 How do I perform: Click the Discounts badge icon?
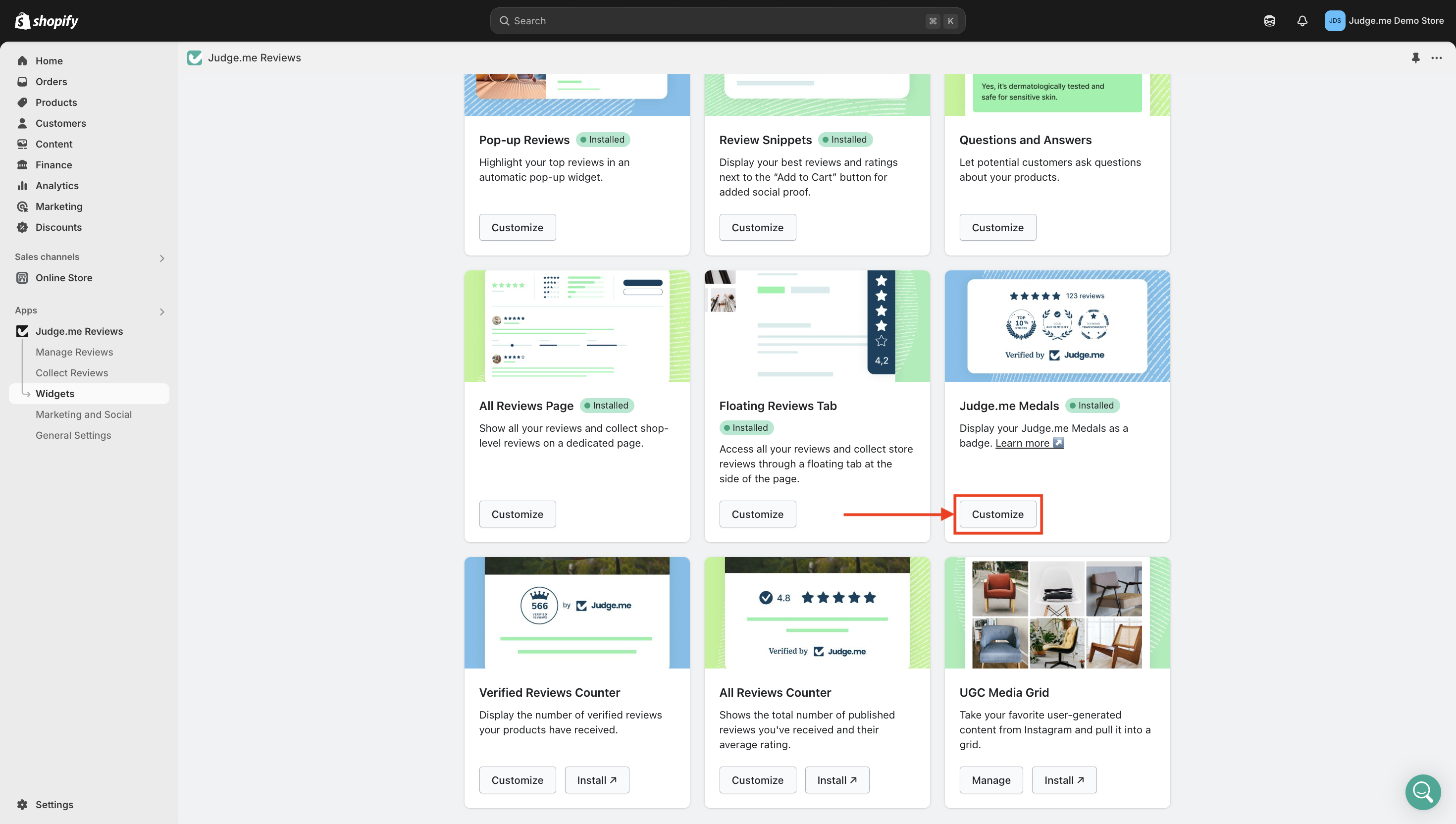point(22,227)
